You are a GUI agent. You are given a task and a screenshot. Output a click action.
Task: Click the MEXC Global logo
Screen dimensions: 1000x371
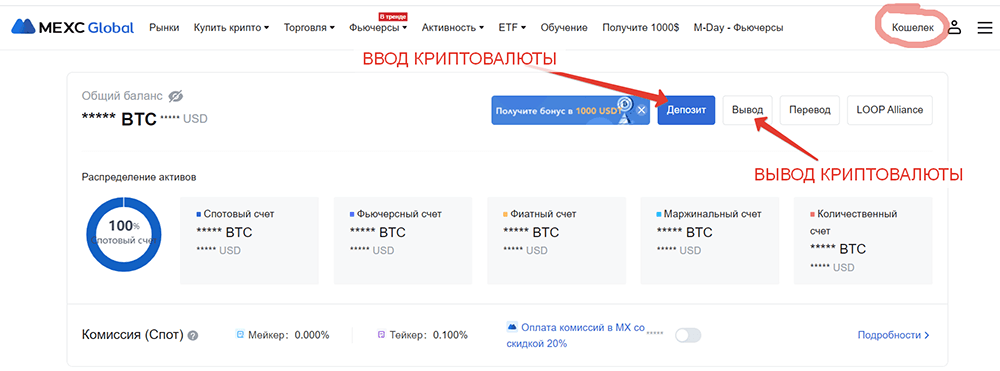point(73,27)
